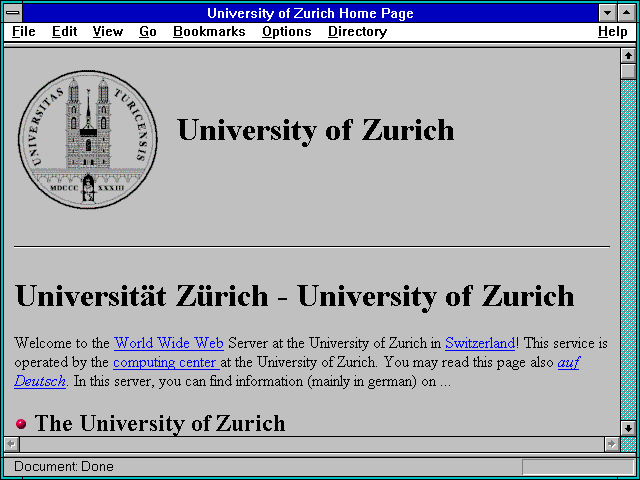Click the empty progress indicator in the status bar
The image size is (640, 480).
pos(578,467)
